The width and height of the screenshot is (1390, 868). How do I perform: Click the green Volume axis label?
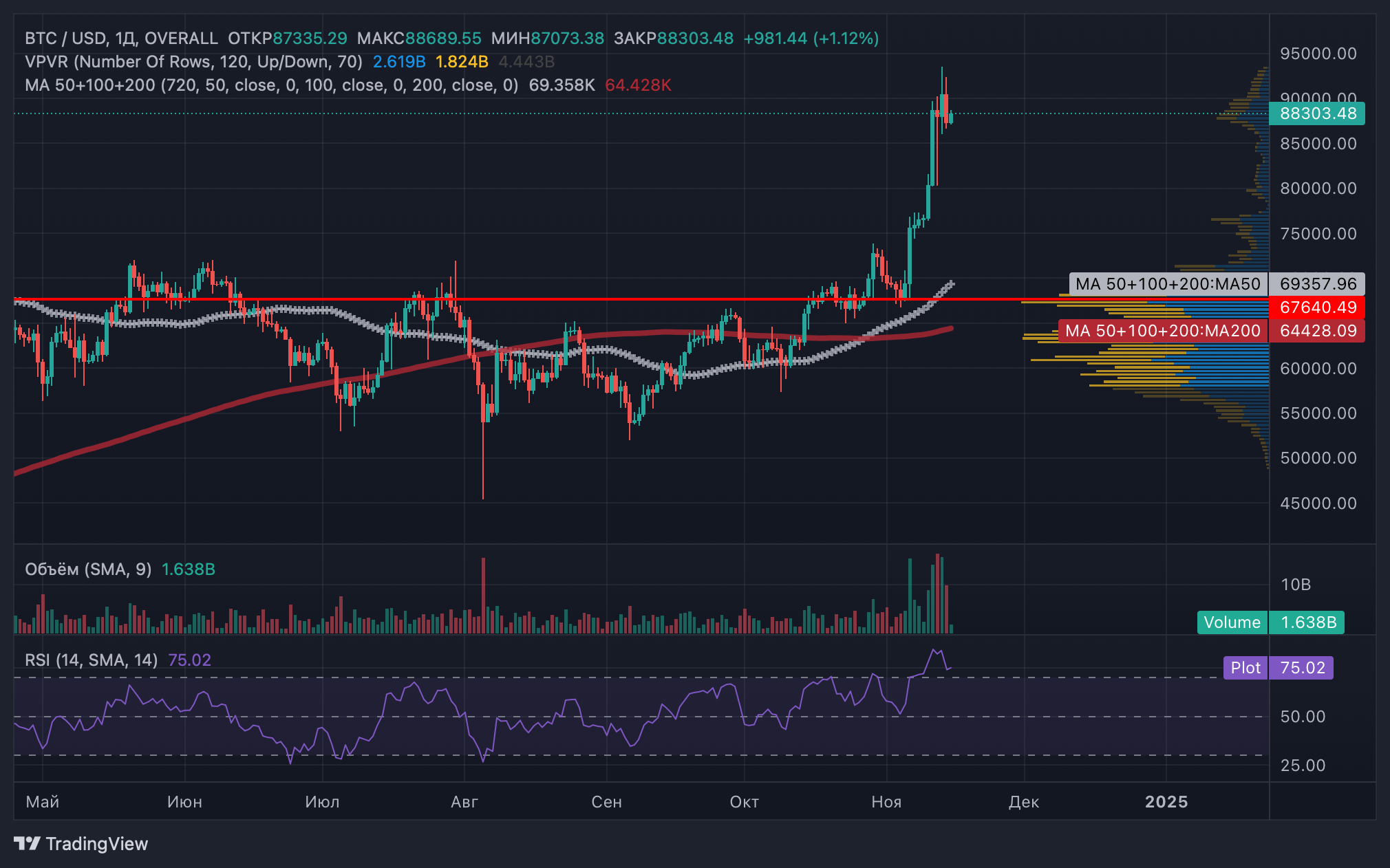pyautogui.click(x=1232, y=622)
